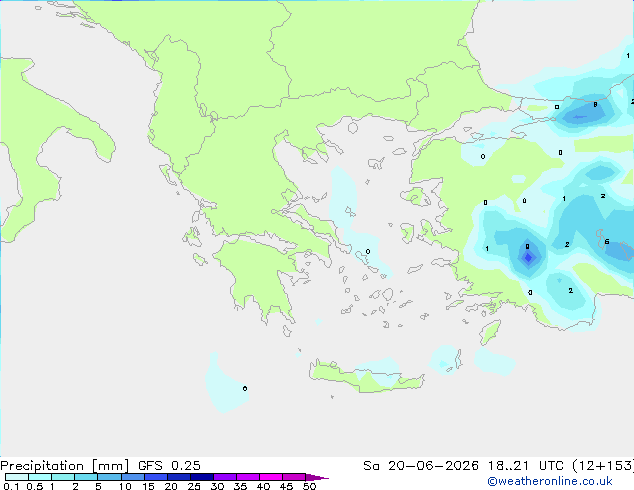This screenshot has height=490, width=634.
Task: Click the weatheronline.co.uk copyright link
Action: coord(550,481)
